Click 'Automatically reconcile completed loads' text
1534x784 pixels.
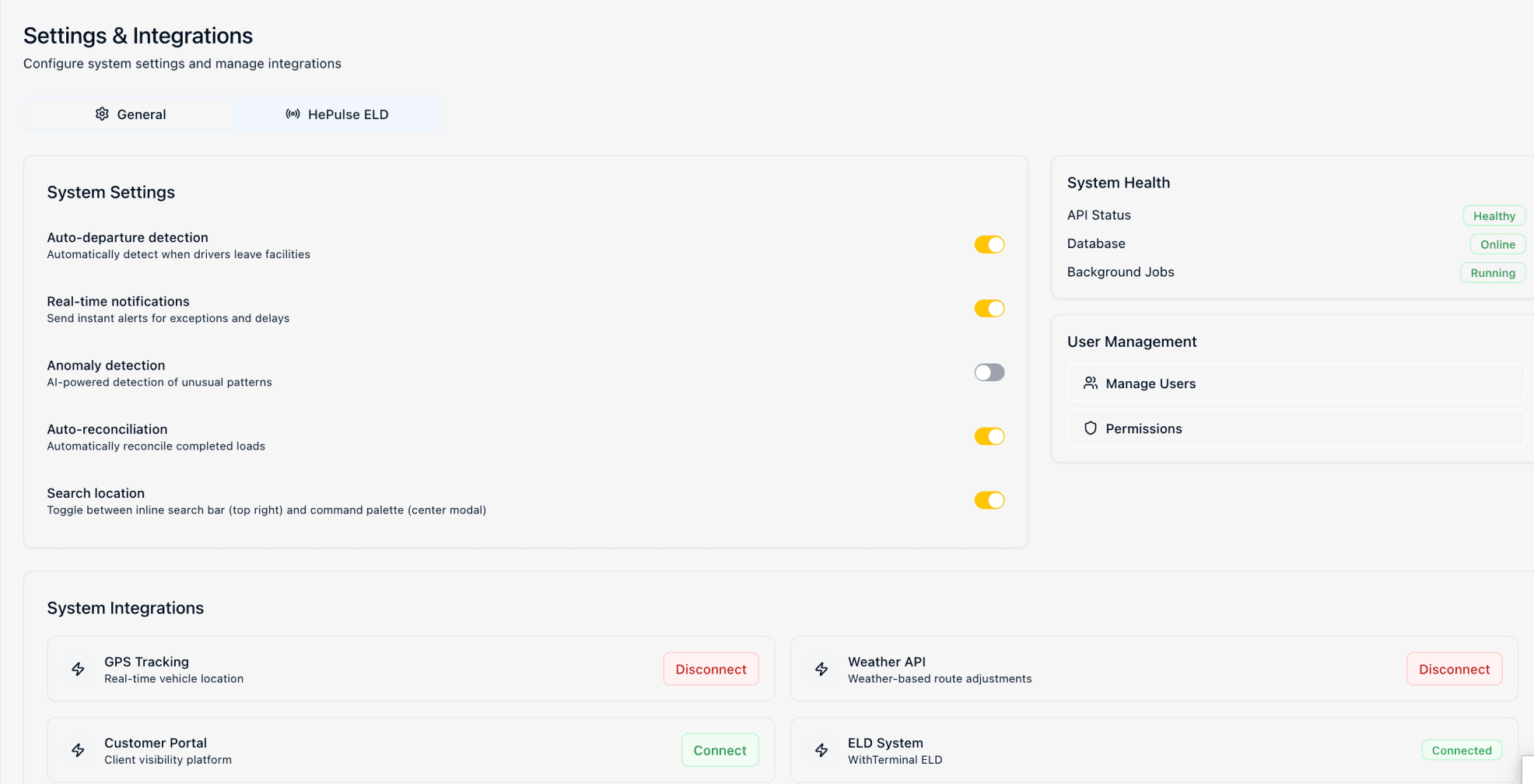[156, 446]
